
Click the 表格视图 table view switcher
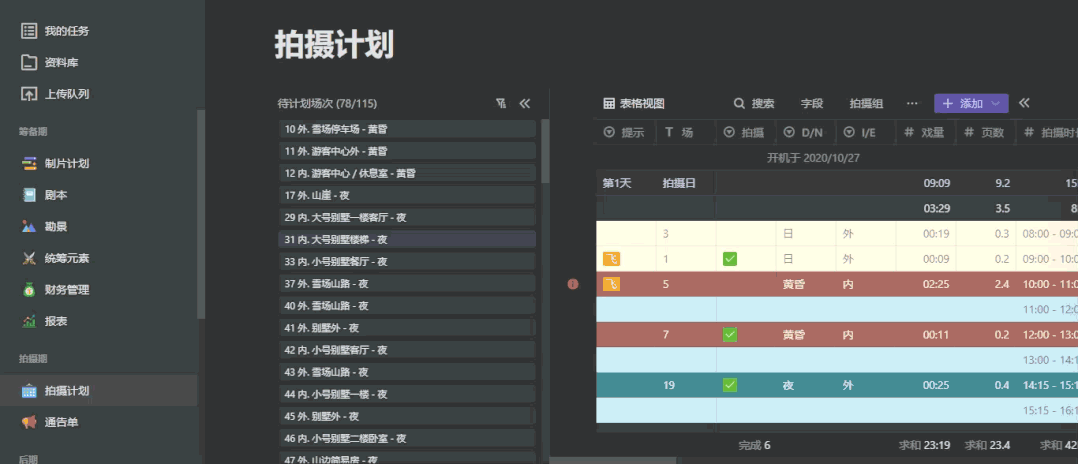point(634,104)
